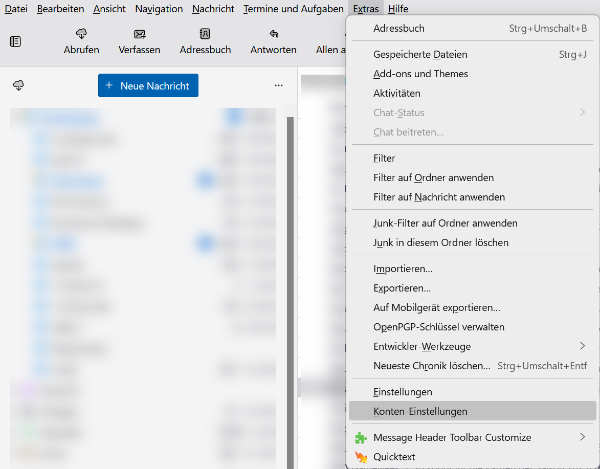Click the Abrufen download icon
The width and height of the screenshot is (600, 469).
pos(81,34)
